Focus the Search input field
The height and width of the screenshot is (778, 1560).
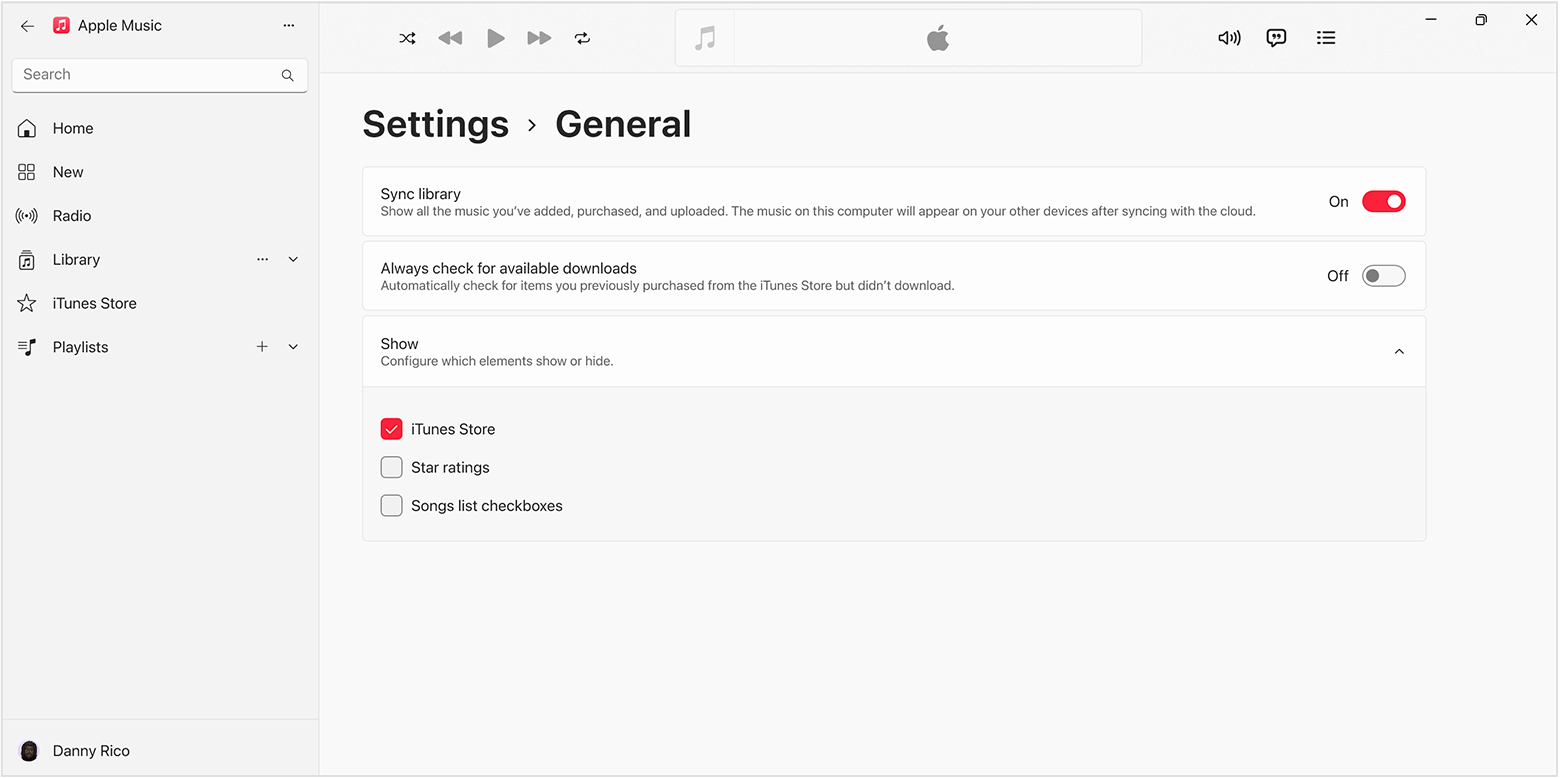pyautogui.click(x=159, y=75)
